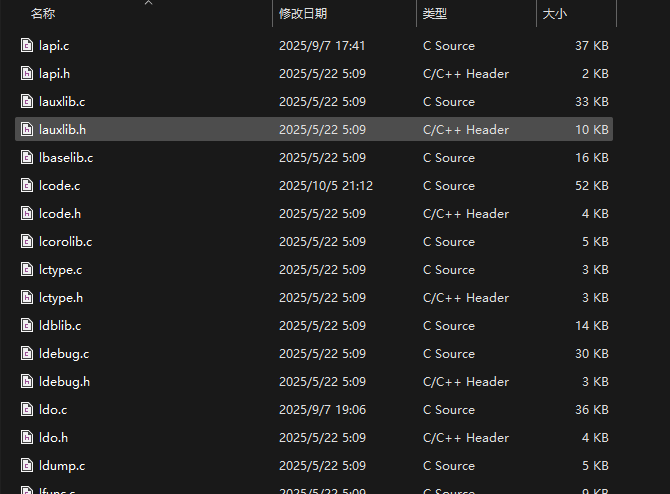
Task: Sort by the 类型 column header
Action: point(435,14)
